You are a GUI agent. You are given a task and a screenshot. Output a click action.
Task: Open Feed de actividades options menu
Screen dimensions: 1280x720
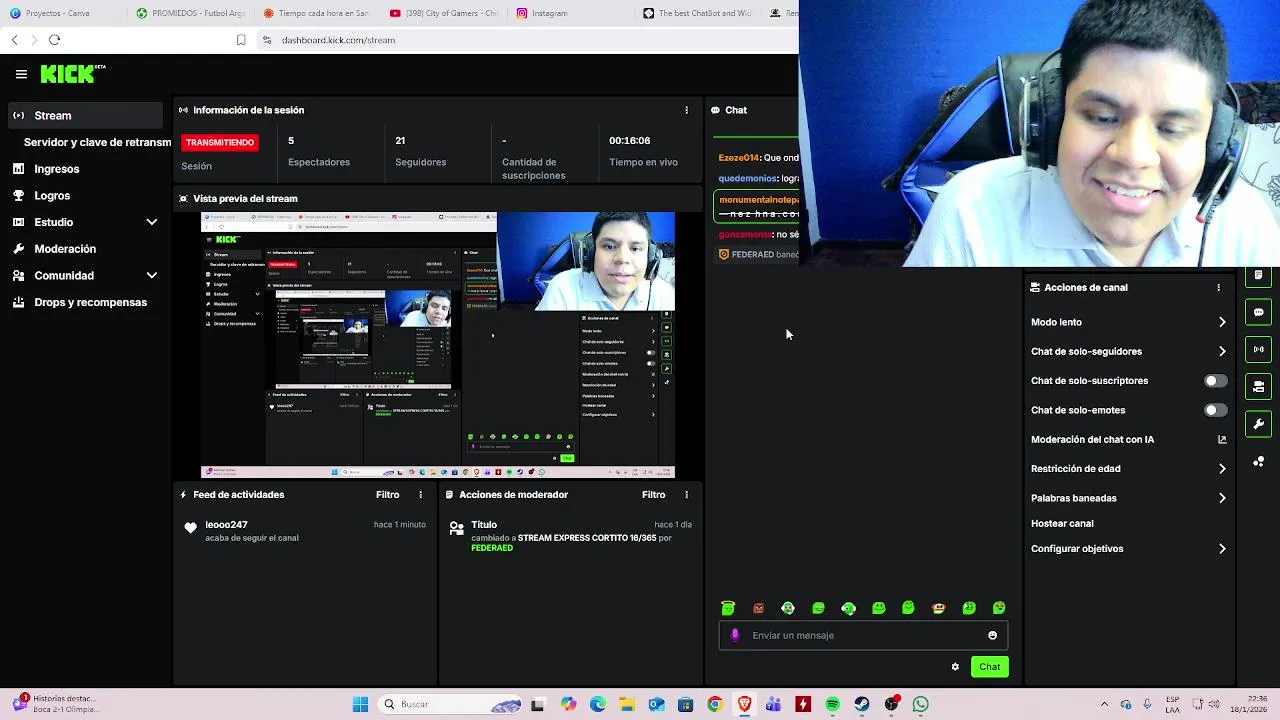click(x=420, y=495)
